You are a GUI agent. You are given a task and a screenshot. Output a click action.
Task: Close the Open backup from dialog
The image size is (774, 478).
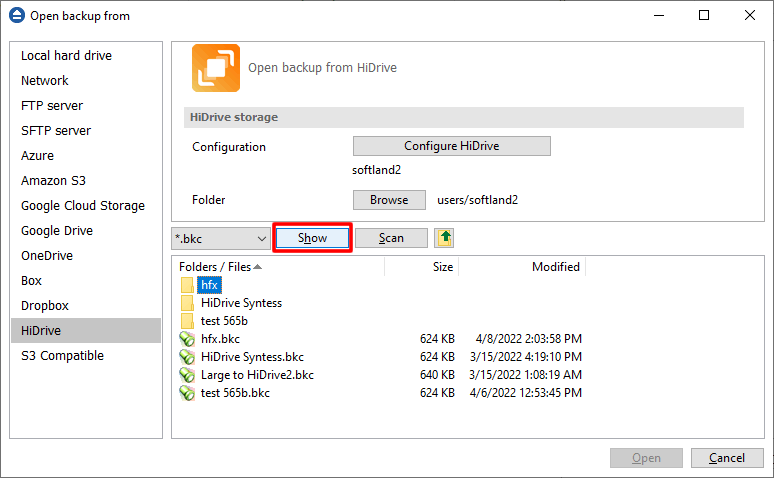pyautogui.click(x=750, y=15)
